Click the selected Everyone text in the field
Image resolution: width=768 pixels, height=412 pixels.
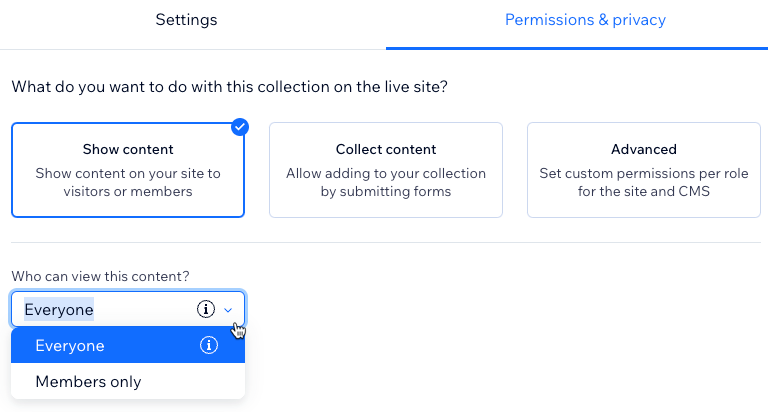[x=59, y=310]
